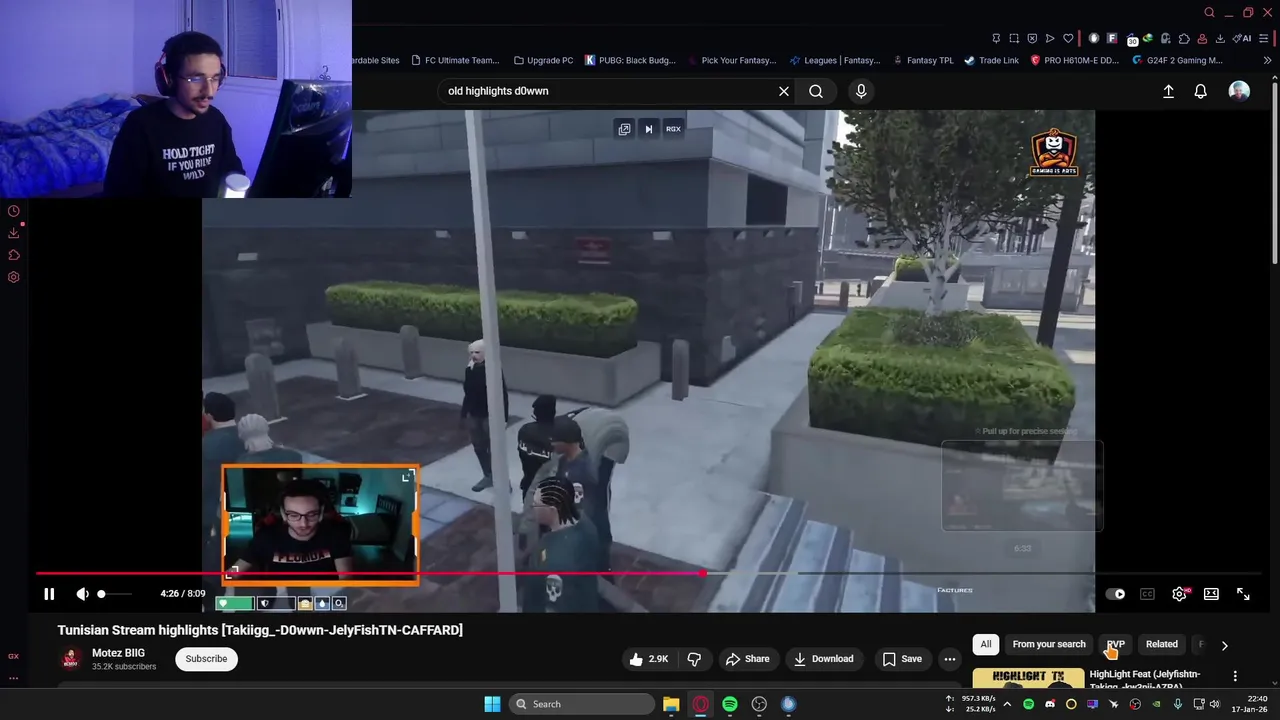The width and height of the screenshot is (1280, 720).
Task: Click the pop-out video icon above player
Action: pyautogui.click(x=625, y=129)
